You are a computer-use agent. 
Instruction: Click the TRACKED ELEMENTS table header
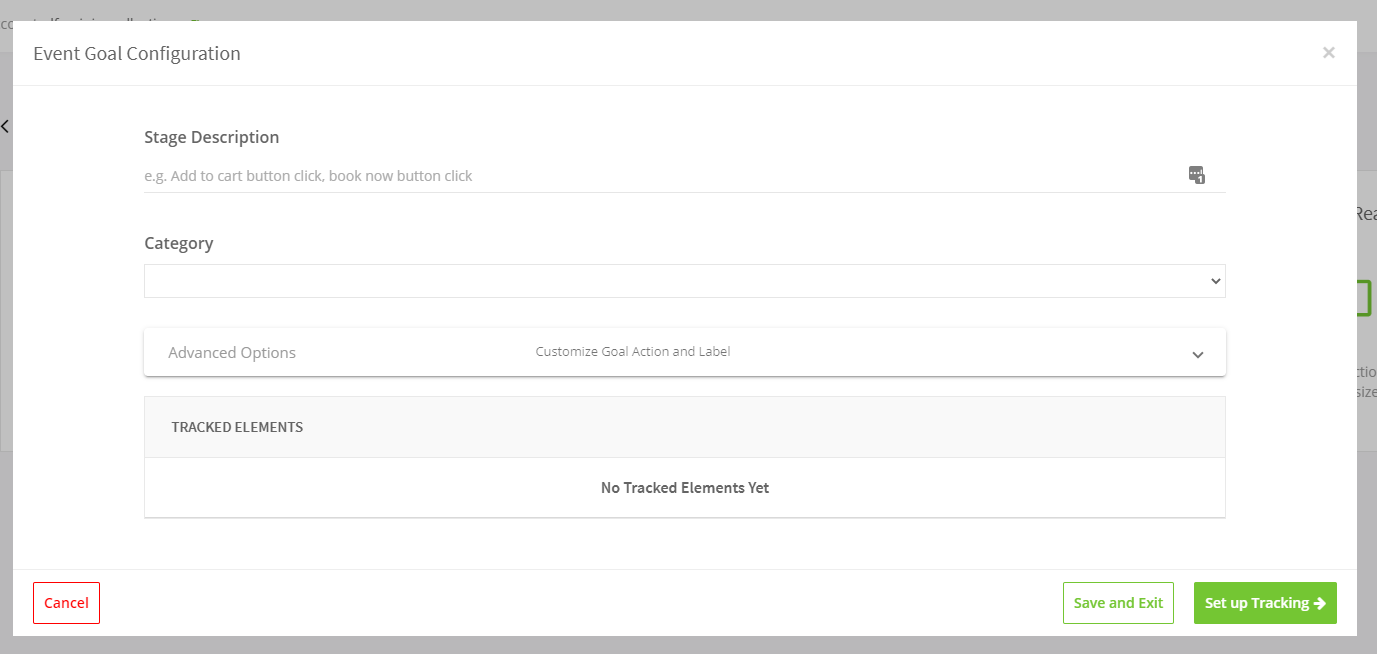(237, 427)
